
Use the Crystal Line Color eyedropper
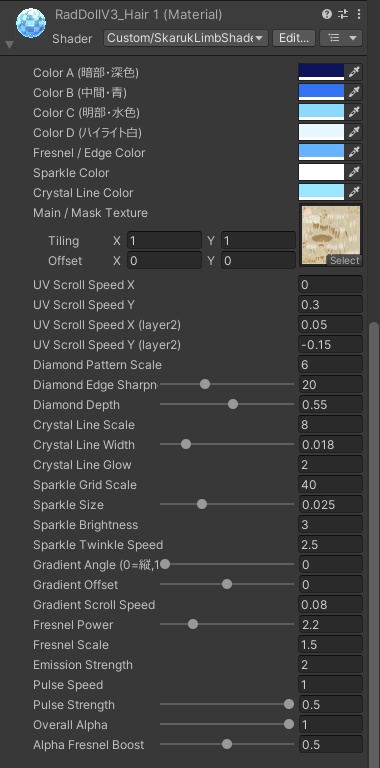point(354,192)
